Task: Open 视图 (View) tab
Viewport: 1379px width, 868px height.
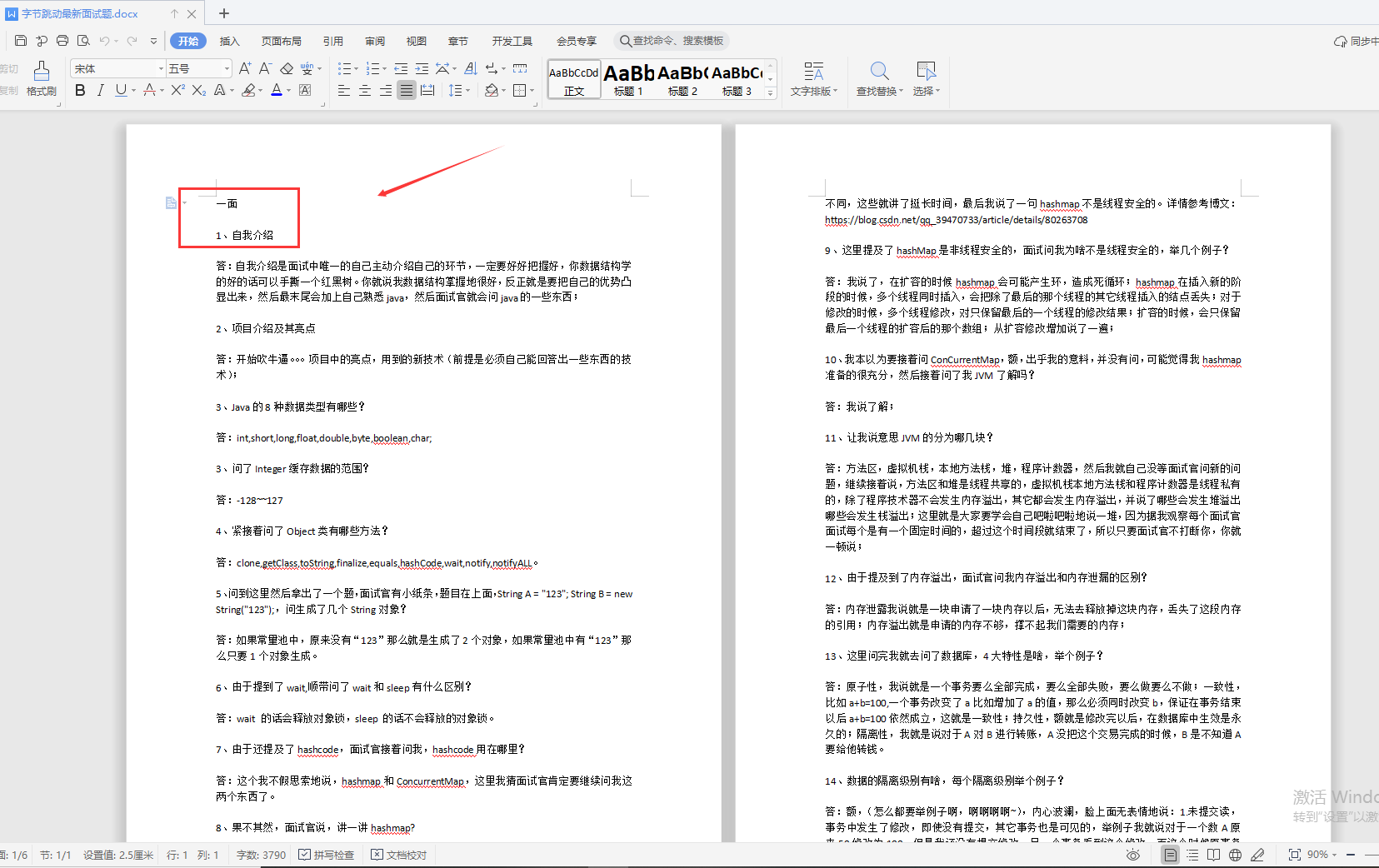Action: pyautogui.click(x=417, y=41)
